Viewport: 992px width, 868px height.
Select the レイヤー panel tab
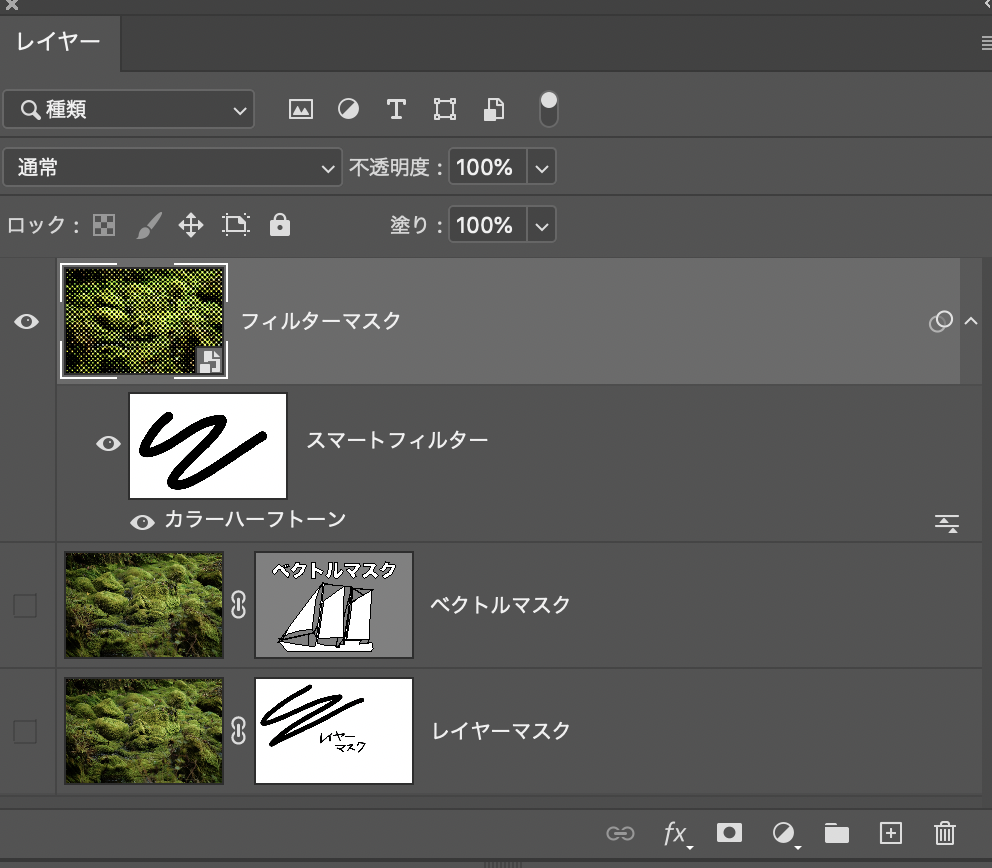tap(59, 42)
